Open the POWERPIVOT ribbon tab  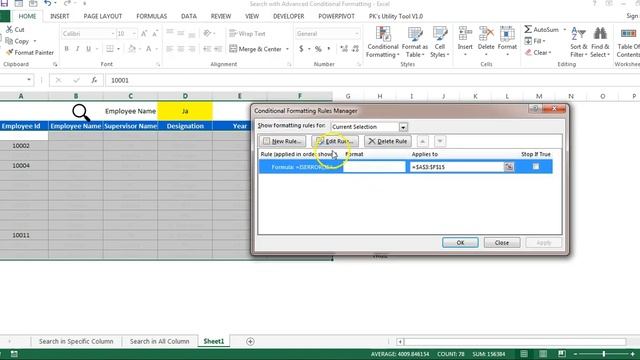pos(336,16)
